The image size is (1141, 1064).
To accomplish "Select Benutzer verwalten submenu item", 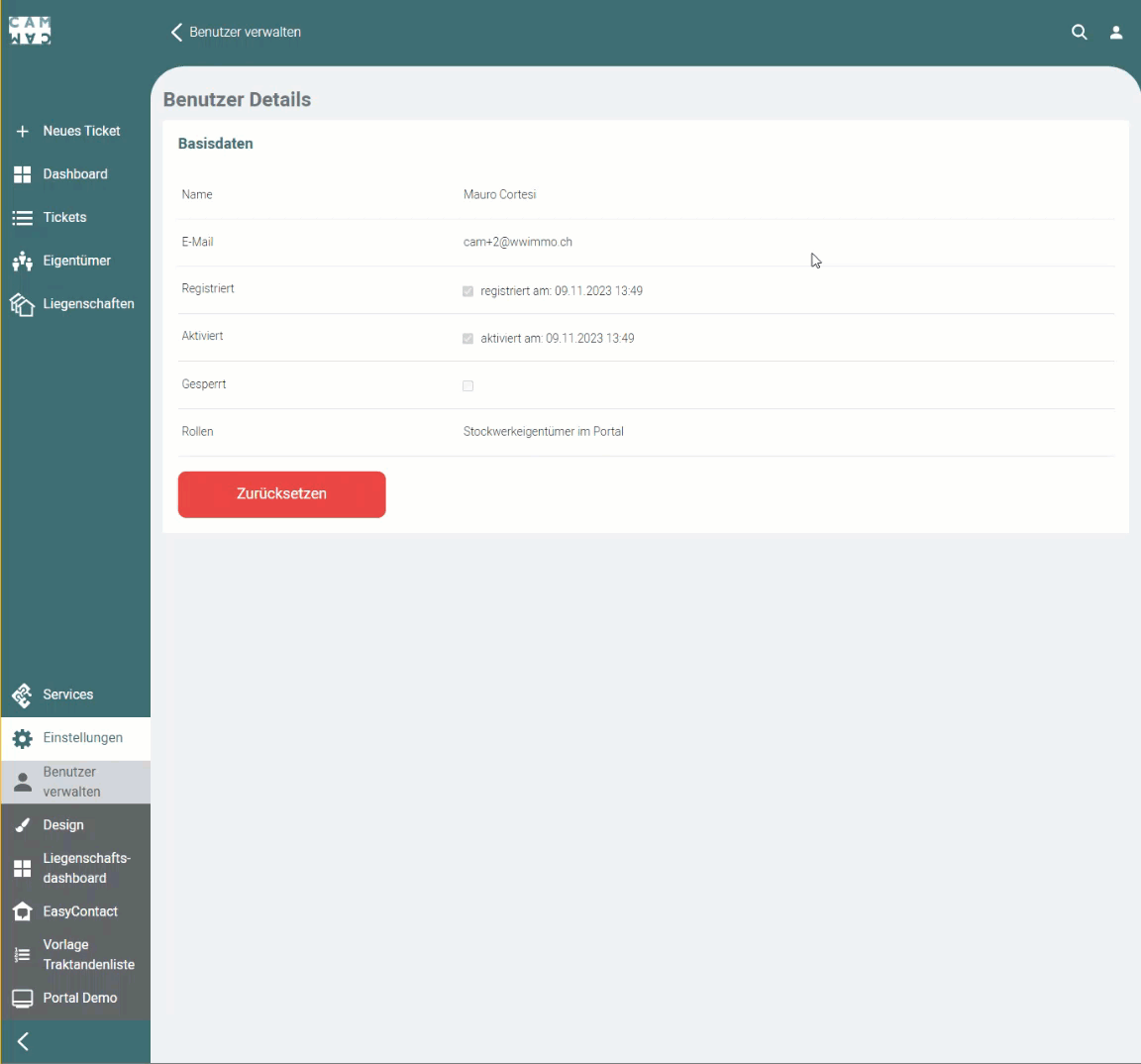I will 75,783.
